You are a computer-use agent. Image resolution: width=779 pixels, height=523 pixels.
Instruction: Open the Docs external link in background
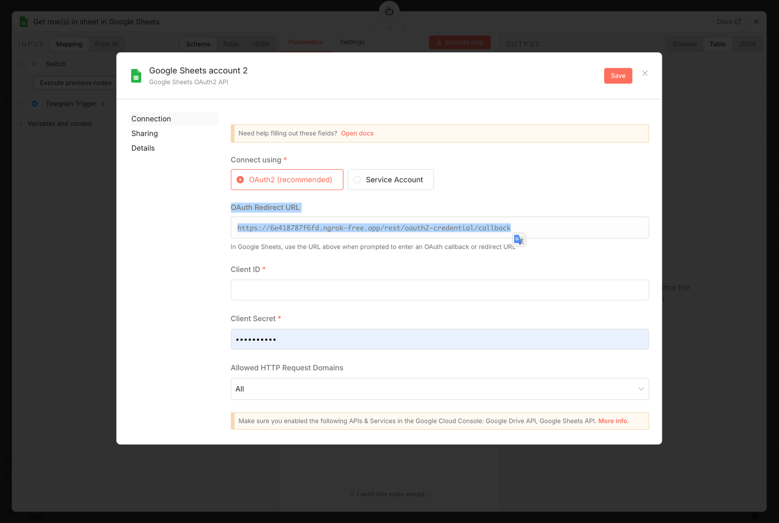pos(728,21)
